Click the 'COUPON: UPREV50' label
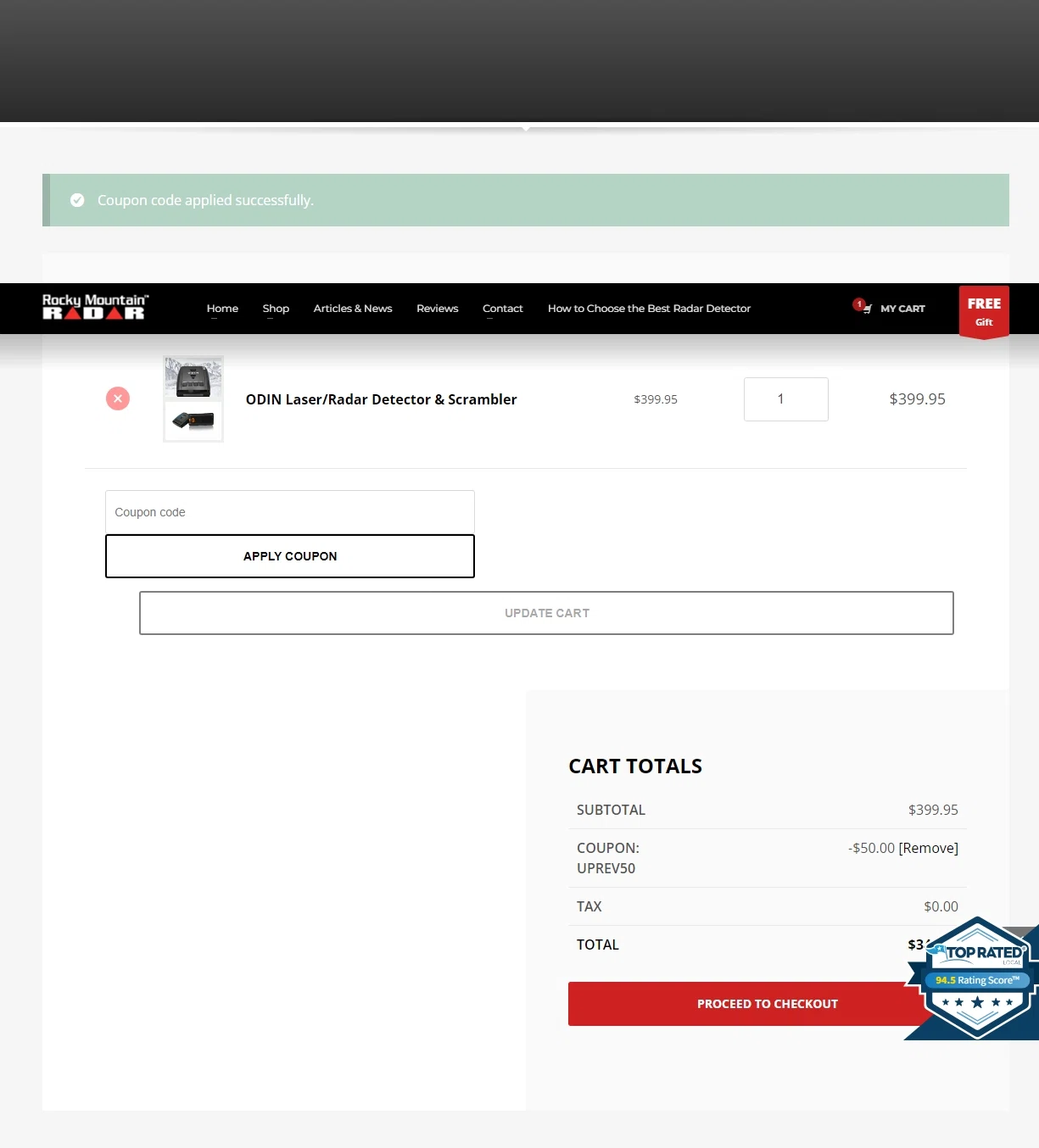The height and width of the screenshot is (1148, 1039). (608, 858)
